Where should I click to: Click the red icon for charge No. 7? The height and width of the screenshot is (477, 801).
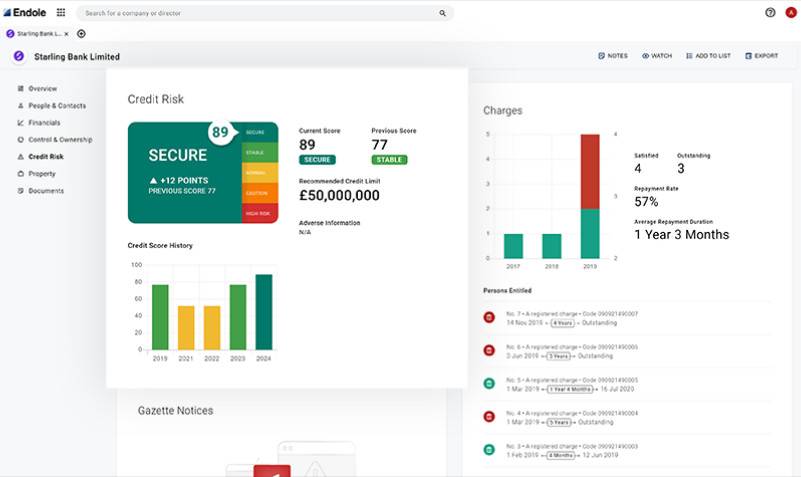click(x=489, y=317)
